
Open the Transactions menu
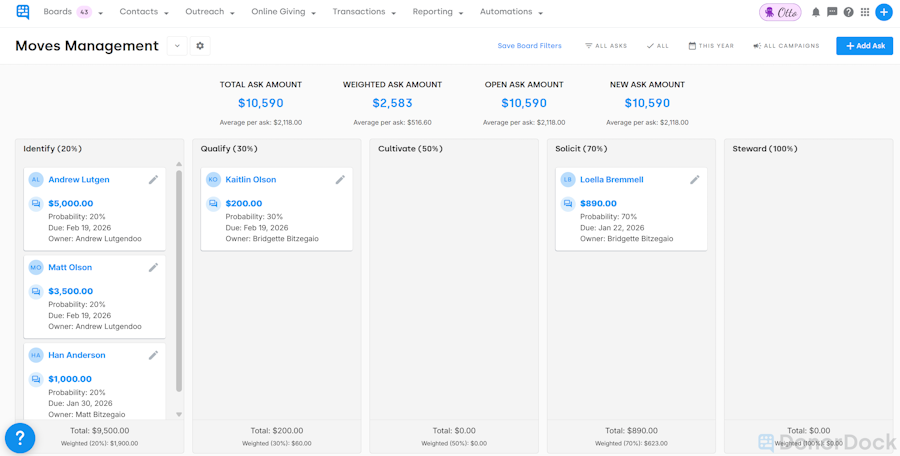(364, 12)
